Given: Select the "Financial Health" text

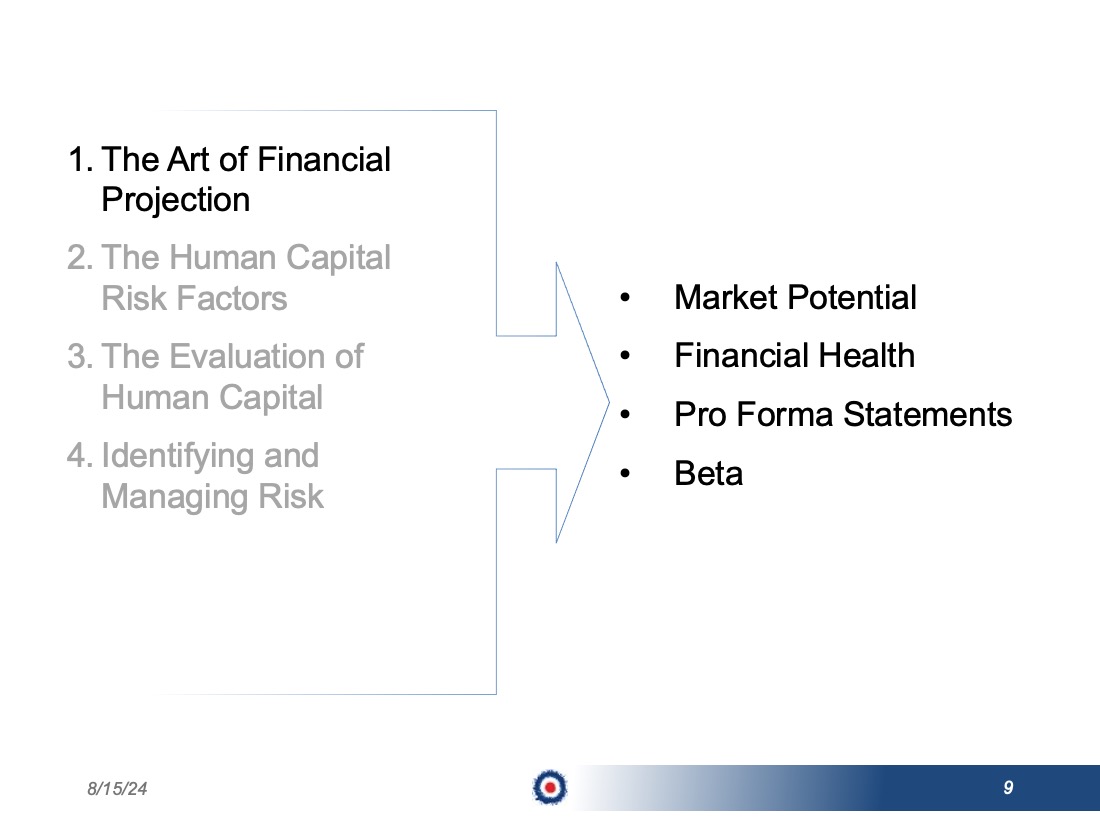Looking at the screenshot, I should [794, 355].
